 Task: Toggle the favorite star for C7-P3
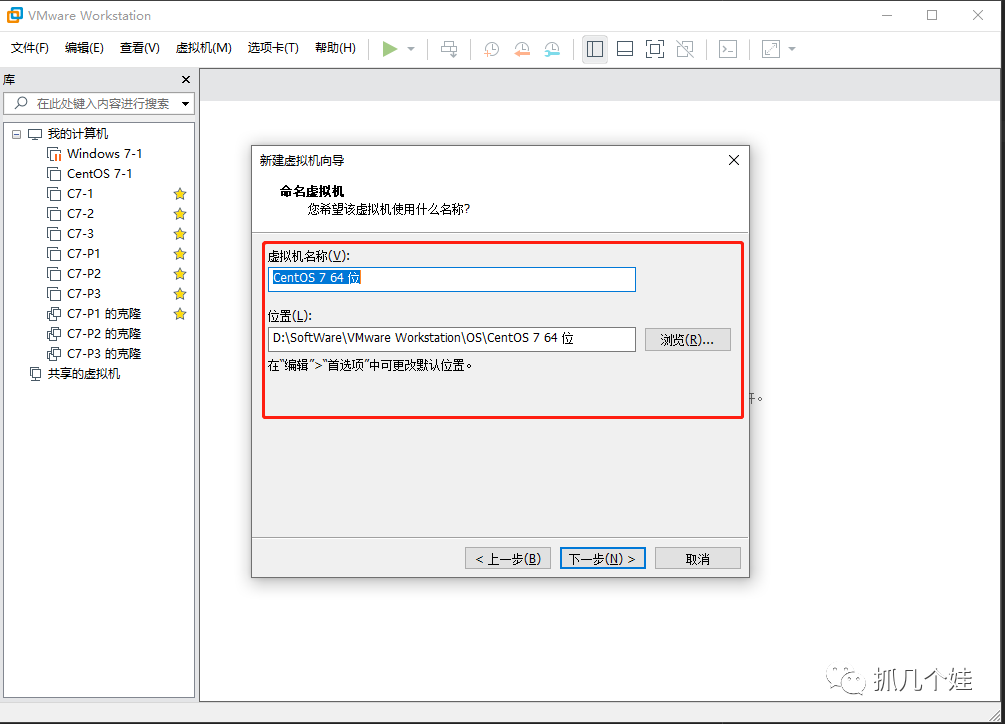[180, 293]
